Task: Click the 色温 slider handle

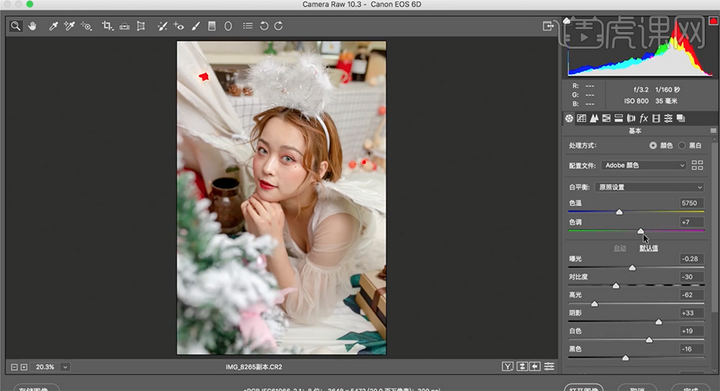Action: point(619,212)
